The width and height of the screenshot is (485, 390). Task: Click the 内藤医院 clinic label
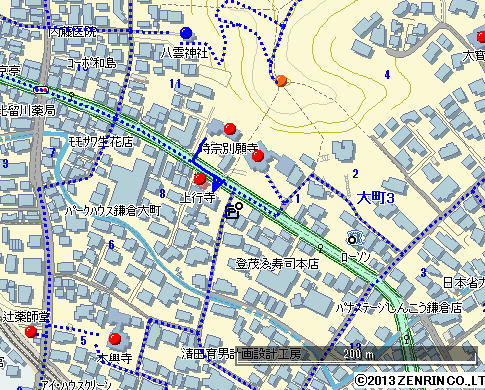pyautogui.click(x=72, y=32)
